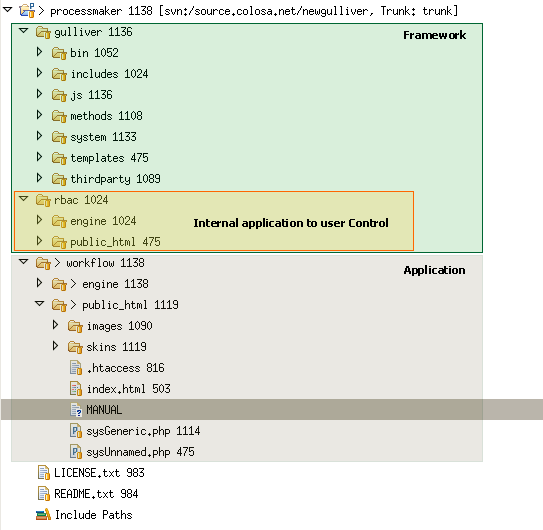Click the .htaccess file icon
The image size is (543, 530).
point(76,368)
